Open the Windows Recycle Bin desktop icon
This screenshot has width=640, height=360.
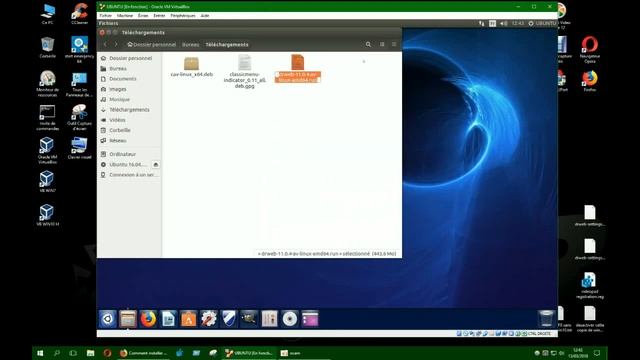47,47
